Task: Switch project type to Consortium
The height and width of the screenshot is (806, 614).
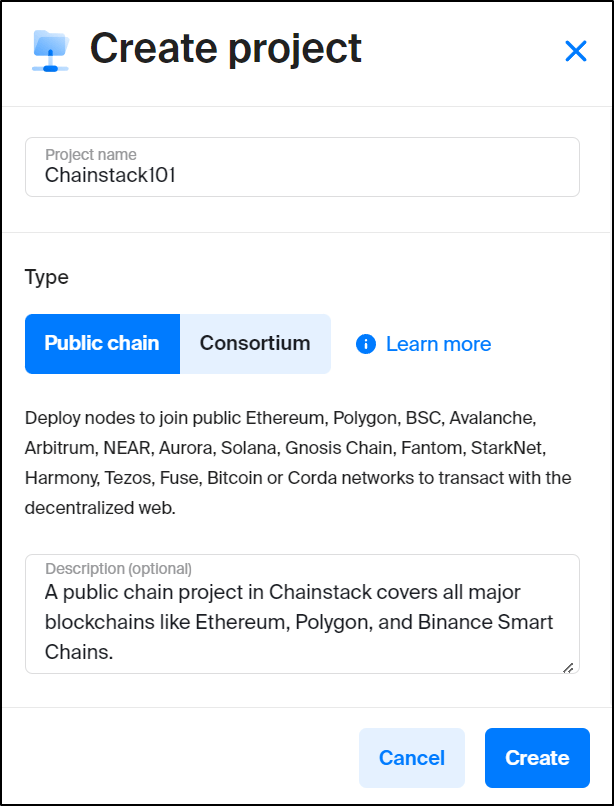Action: (x=255, y=343)
